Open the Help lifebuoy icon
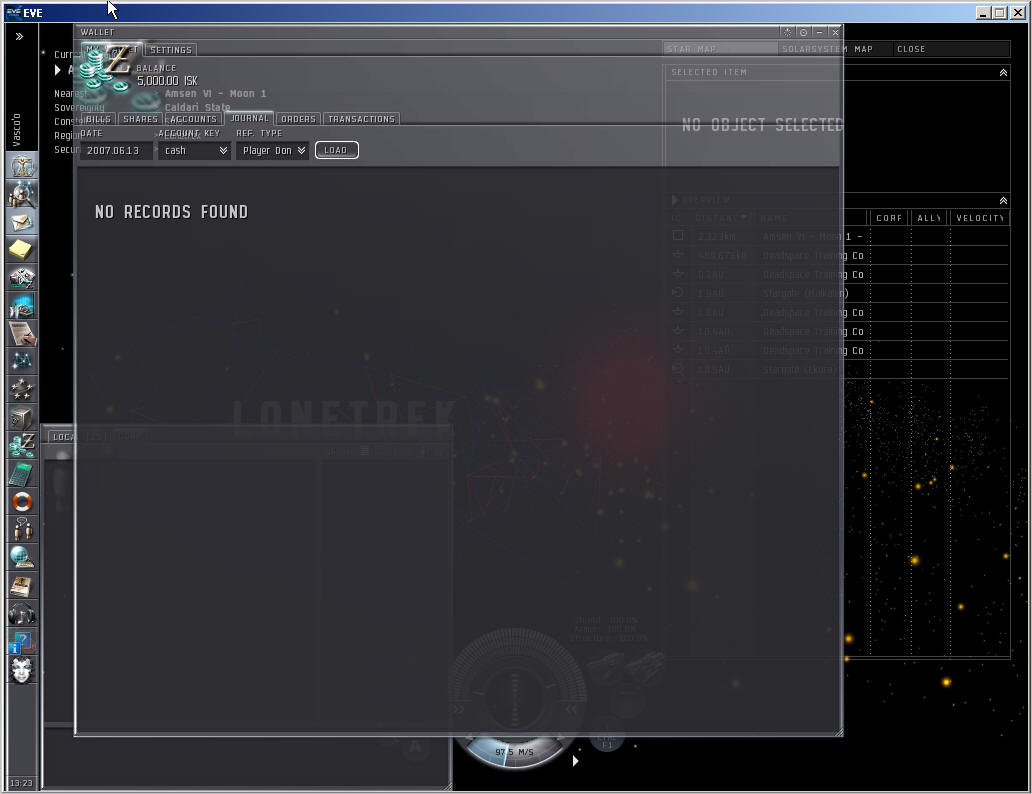 [x=22, y=502]
